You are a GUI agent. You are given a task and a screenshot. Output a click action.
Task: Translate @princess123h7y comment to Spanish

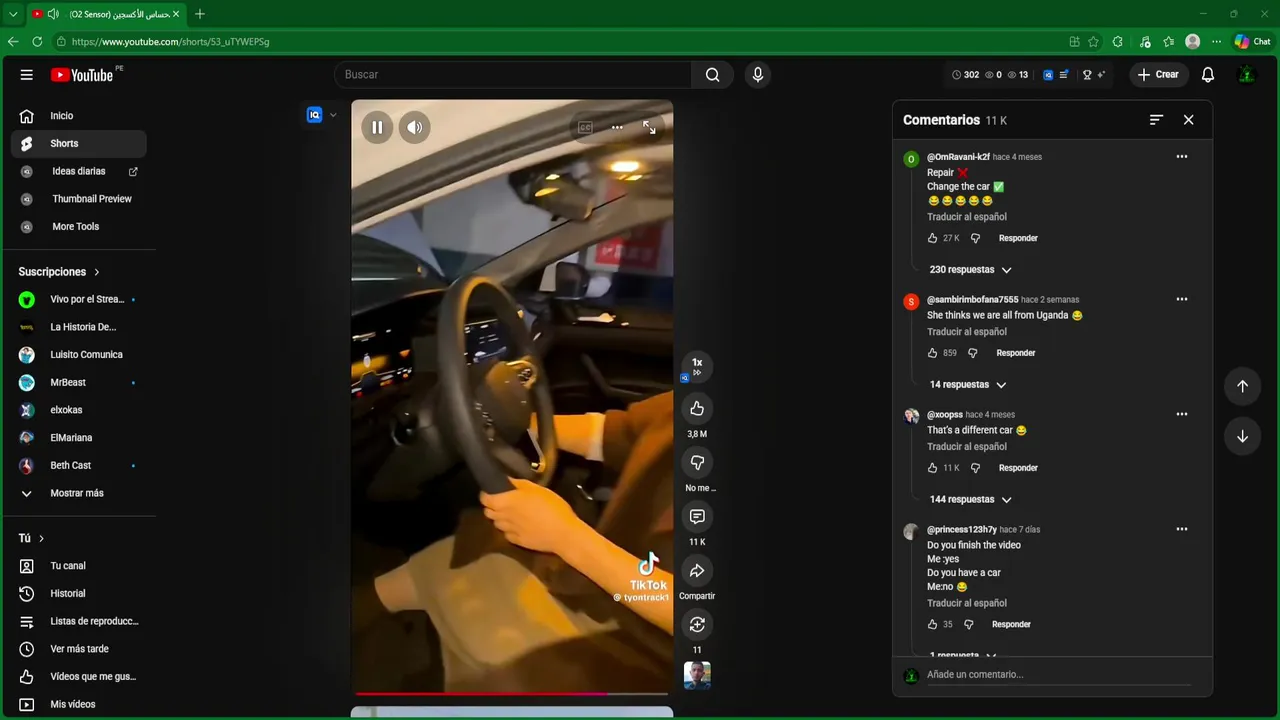click(x=966, y=603)
